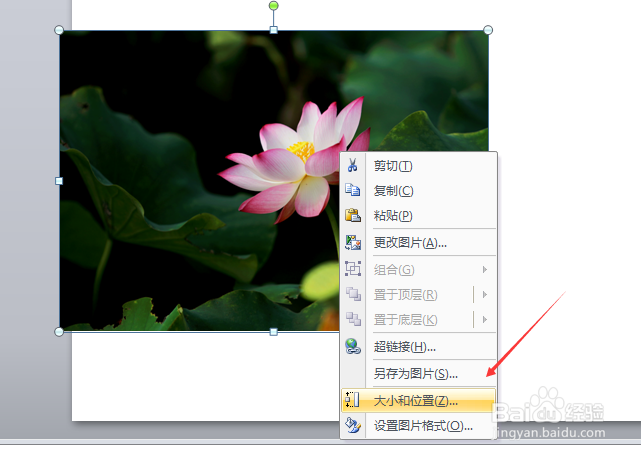
Task: Click the top-left corner resize handle
Action: coord(59,30)
